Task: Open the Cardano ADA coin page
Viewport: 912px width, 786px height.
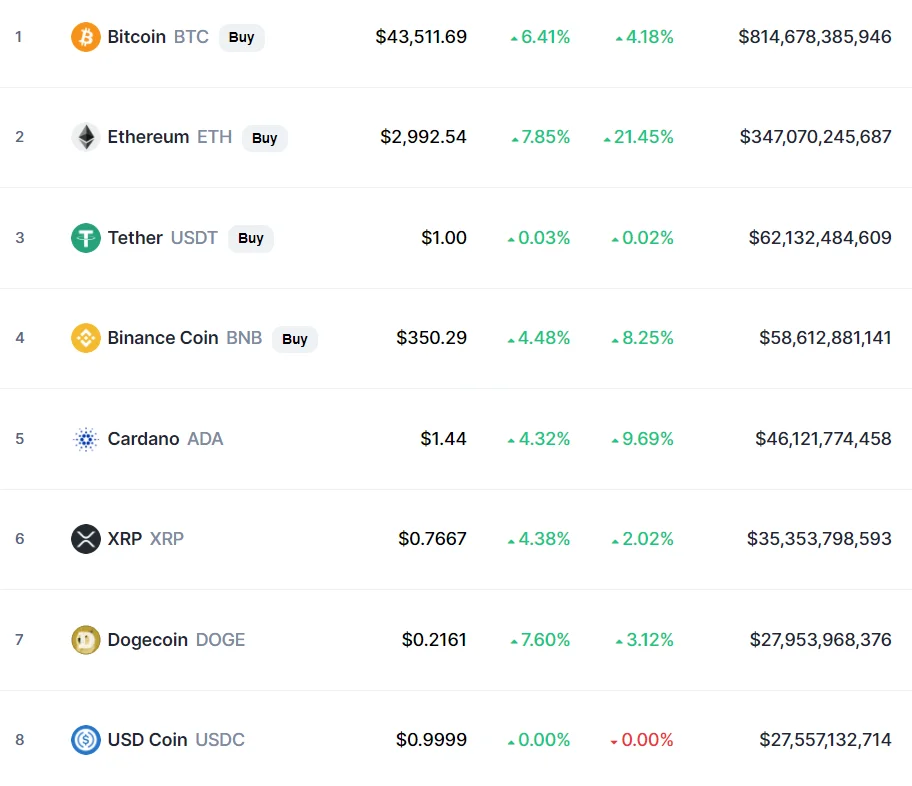Action: pos(165,439)
